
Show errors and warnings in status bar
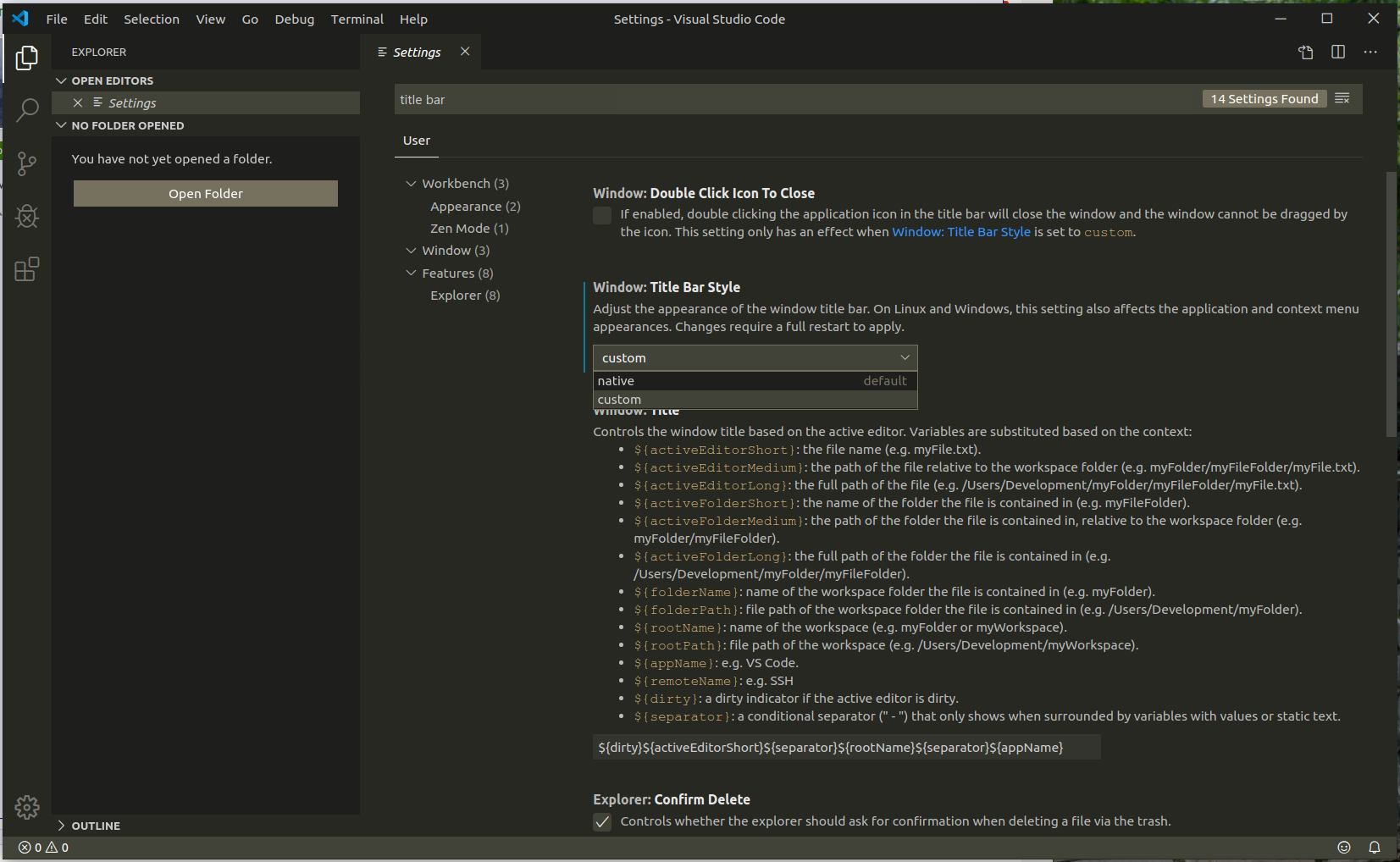click(x=44, y=848)
